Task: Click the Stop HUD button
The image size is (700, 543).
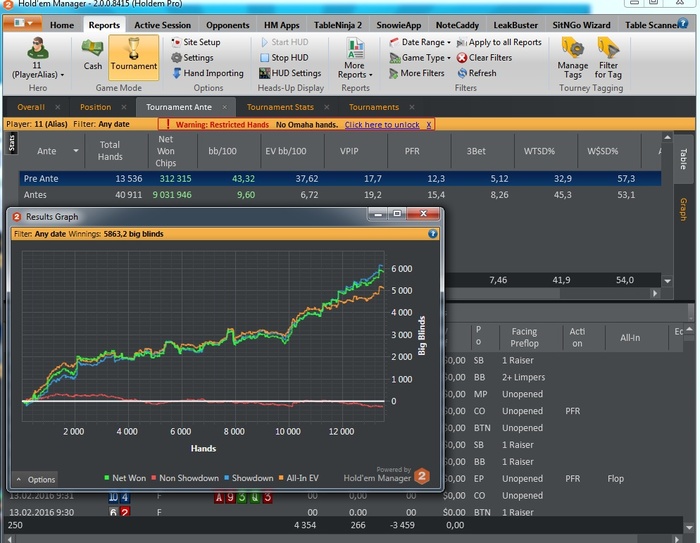Action: tap(283, 58)
